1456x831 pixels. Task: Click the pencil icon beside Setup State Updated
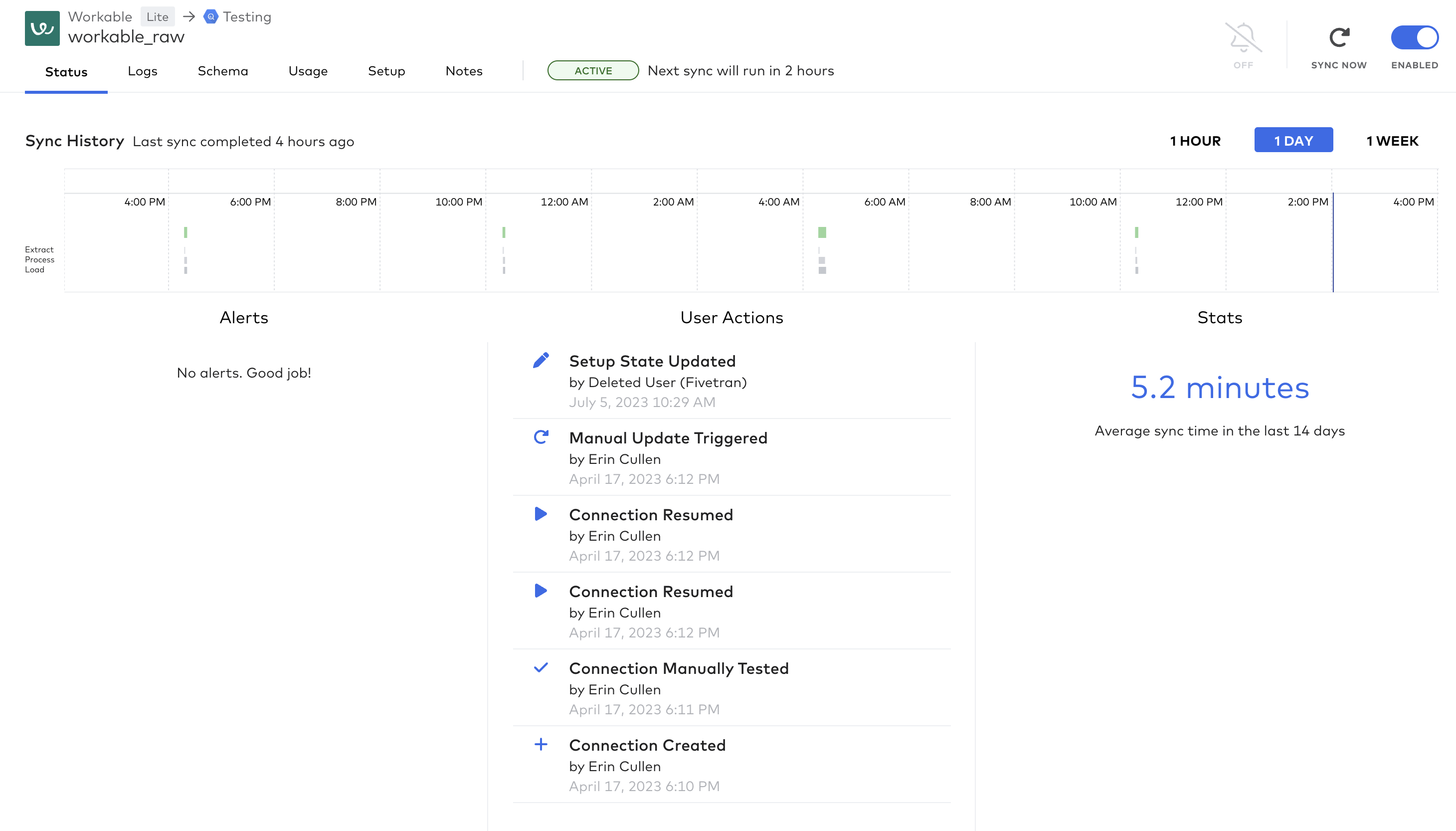click(541, 360)
